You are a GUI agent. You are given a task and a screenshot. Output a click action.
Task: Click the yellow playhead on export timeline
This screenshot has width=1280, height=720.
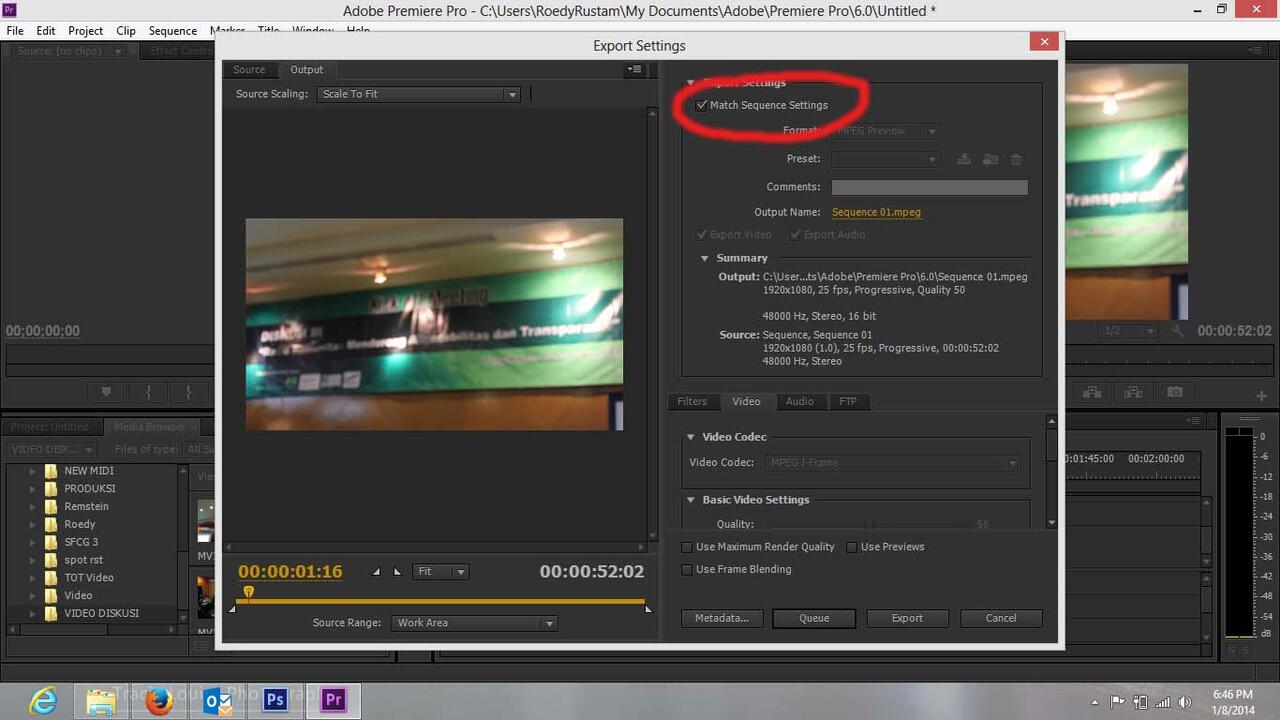(249, 592)
